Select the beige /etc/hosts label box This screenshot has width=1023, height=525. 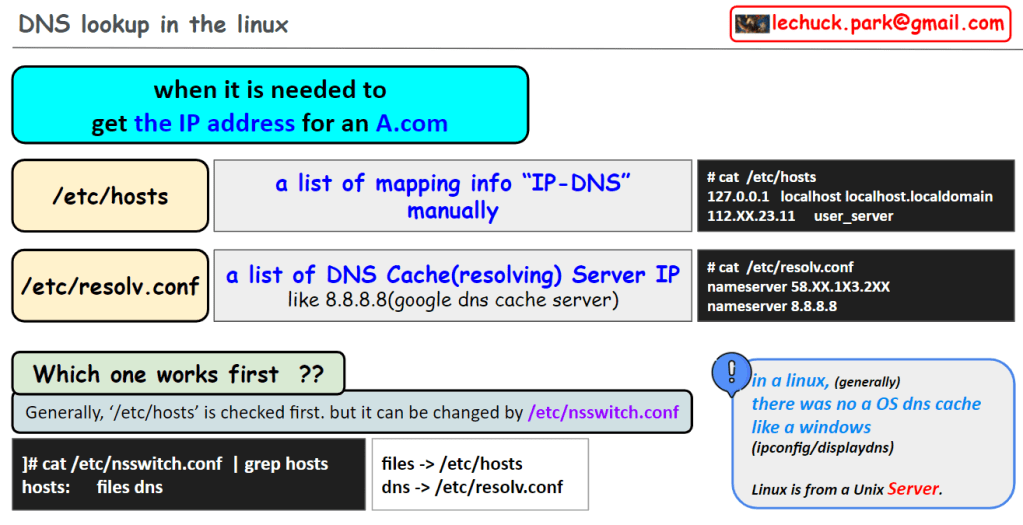click(110, 196)
